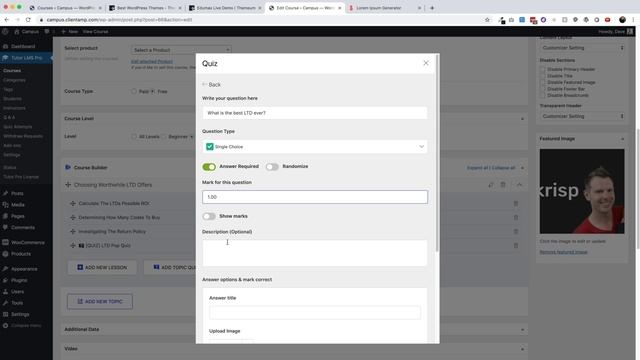Click the Posts pushpin icon
The image size is (640, 360).
point(5,193)
